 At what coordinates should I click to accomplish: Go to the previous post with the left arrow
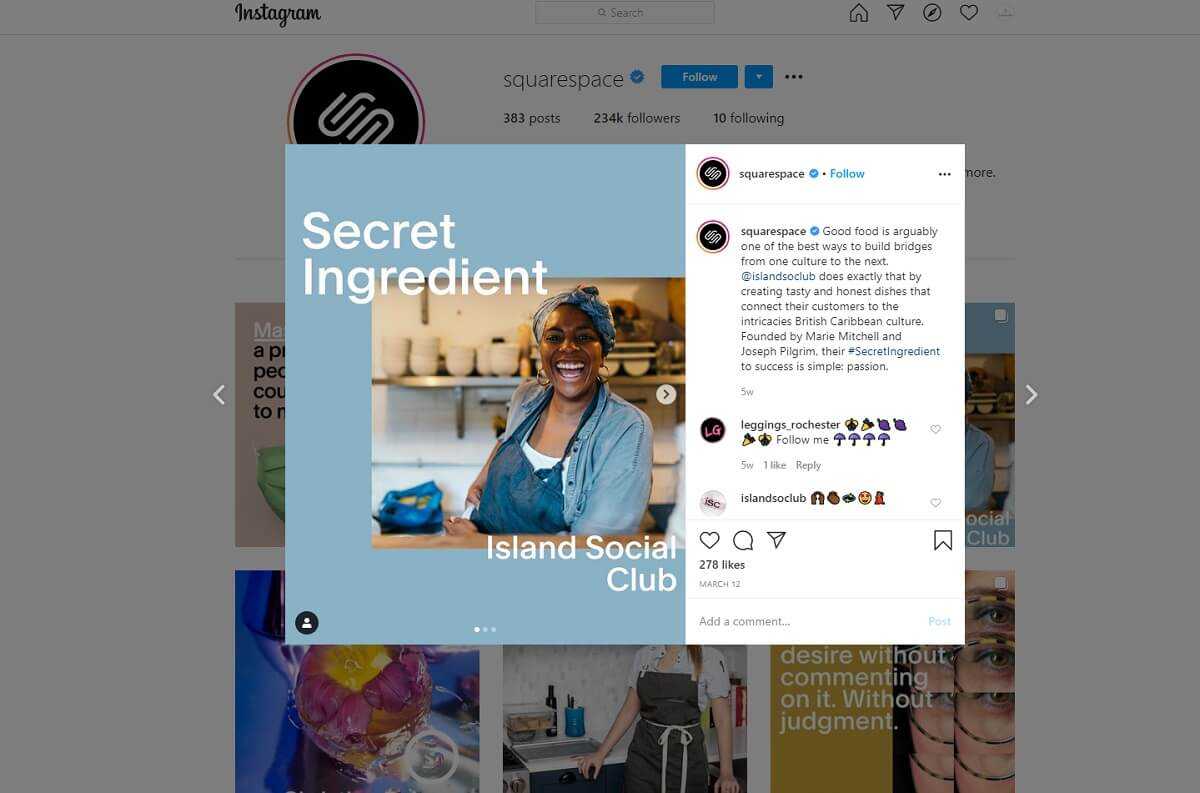tap(219, 395)
